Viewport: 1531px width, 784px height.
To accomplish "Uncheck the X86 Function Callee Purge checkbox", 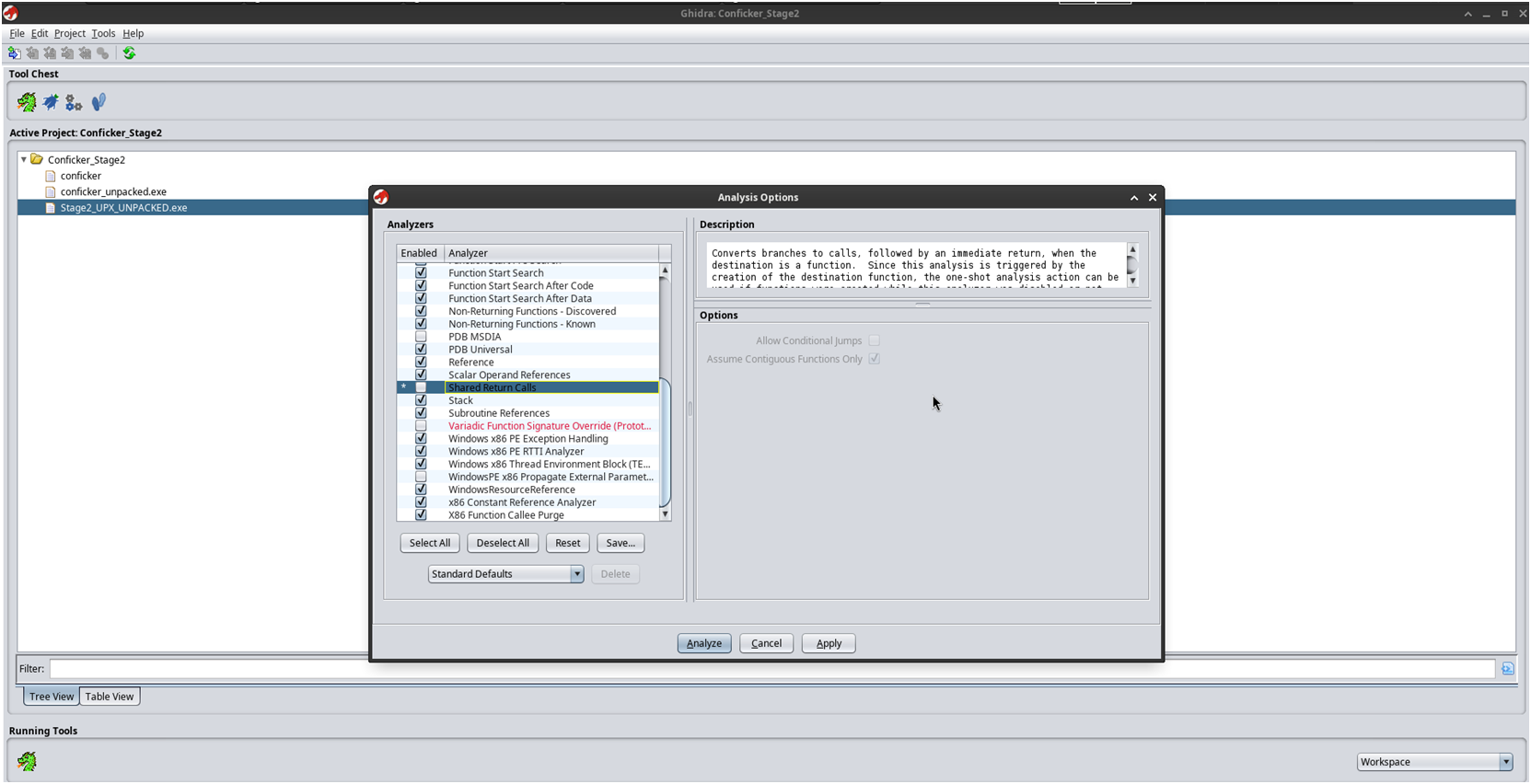I will pos(421,515).
